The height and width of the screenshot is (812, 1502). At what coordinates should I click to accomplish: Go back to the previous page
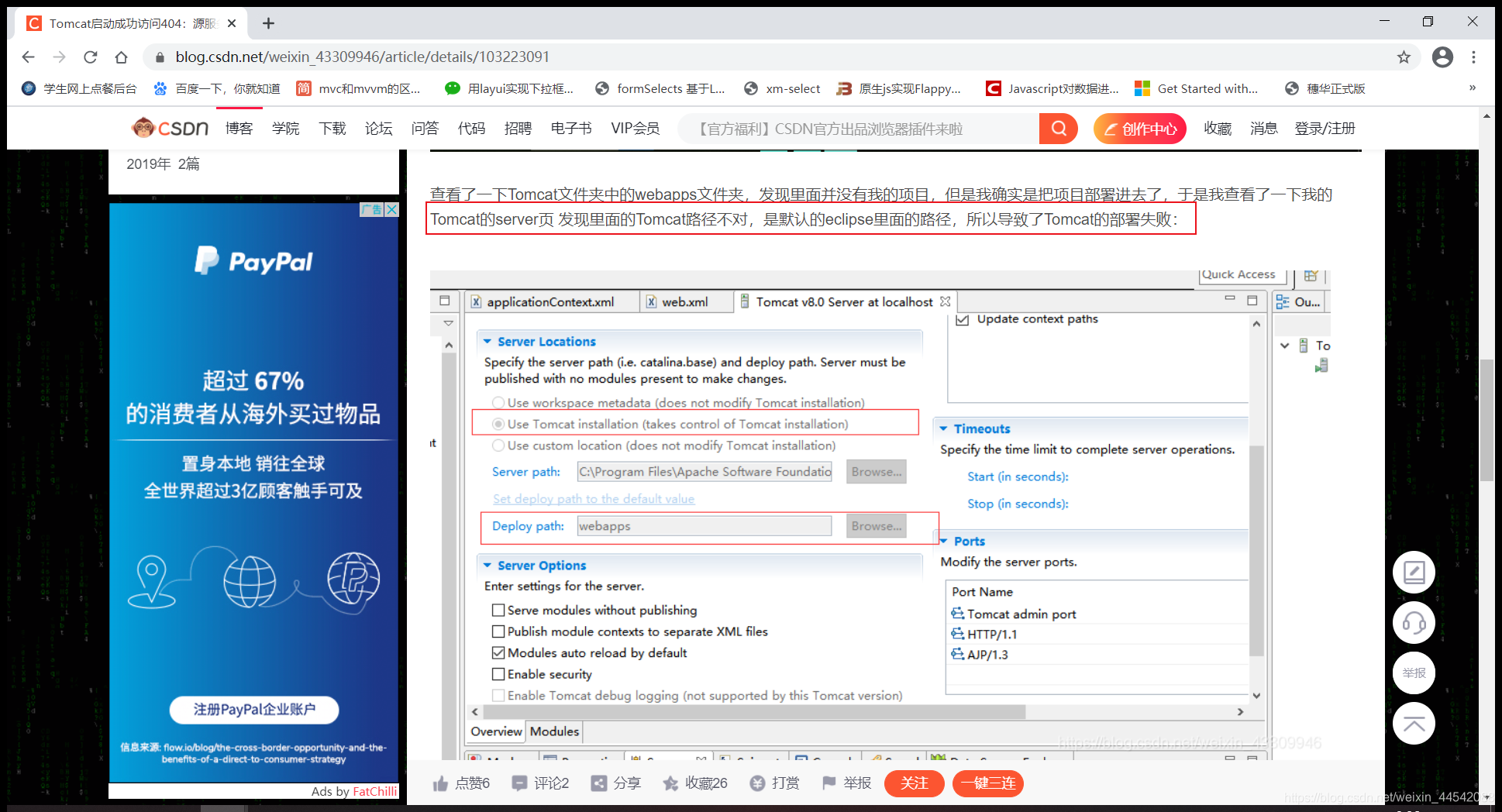pyautogui.click(x=29, y=57)
